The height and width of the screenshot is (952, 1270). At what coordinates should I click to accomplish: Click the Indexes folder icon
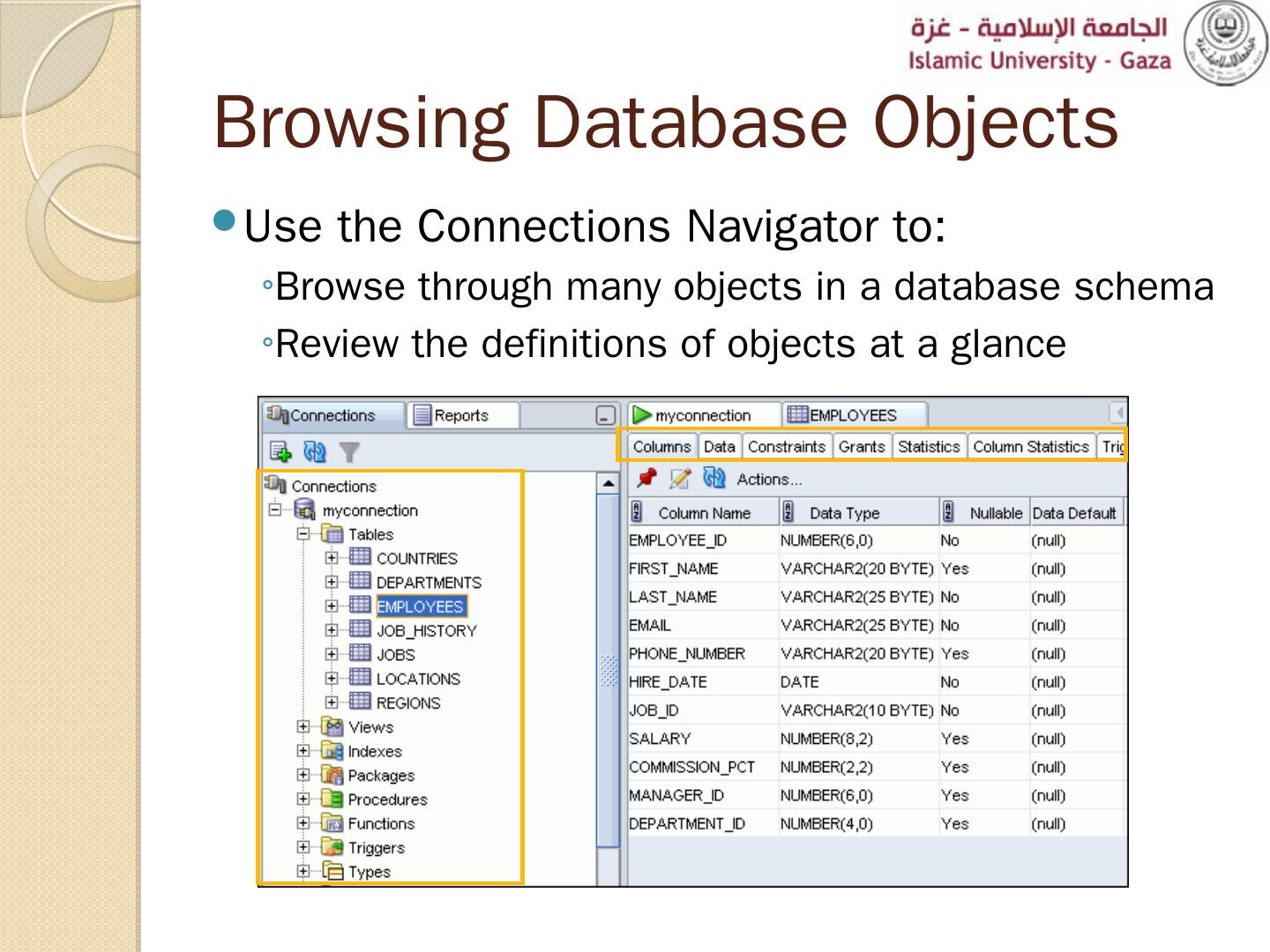tap(332, 751)
